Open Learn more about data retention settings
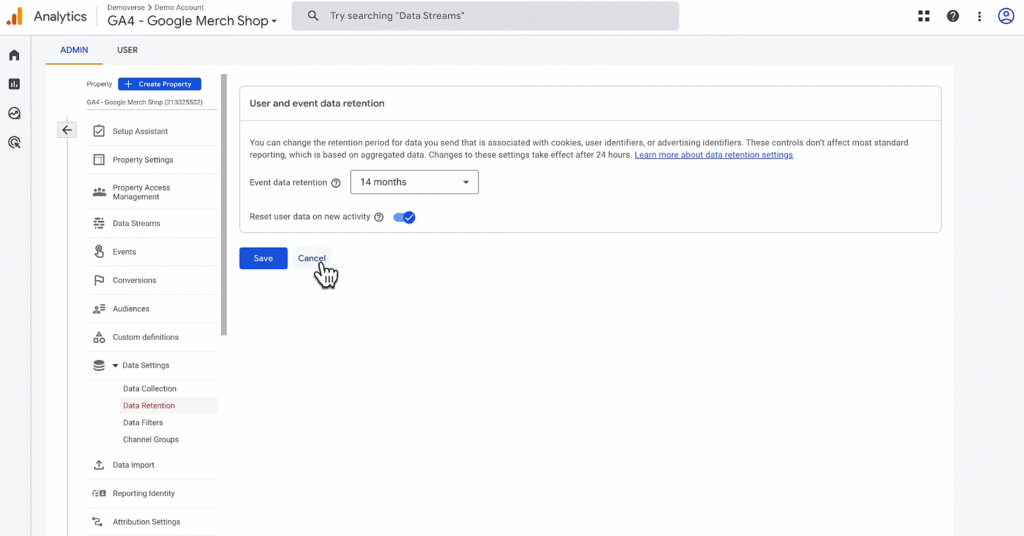1024x536 pixels. [x=713, y=155]
